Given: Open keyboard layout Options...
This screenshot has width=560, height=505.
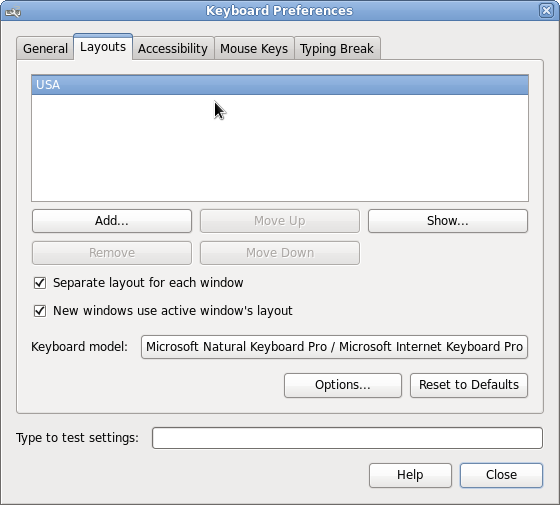Looking at the screenshot, I should point(343,385).
